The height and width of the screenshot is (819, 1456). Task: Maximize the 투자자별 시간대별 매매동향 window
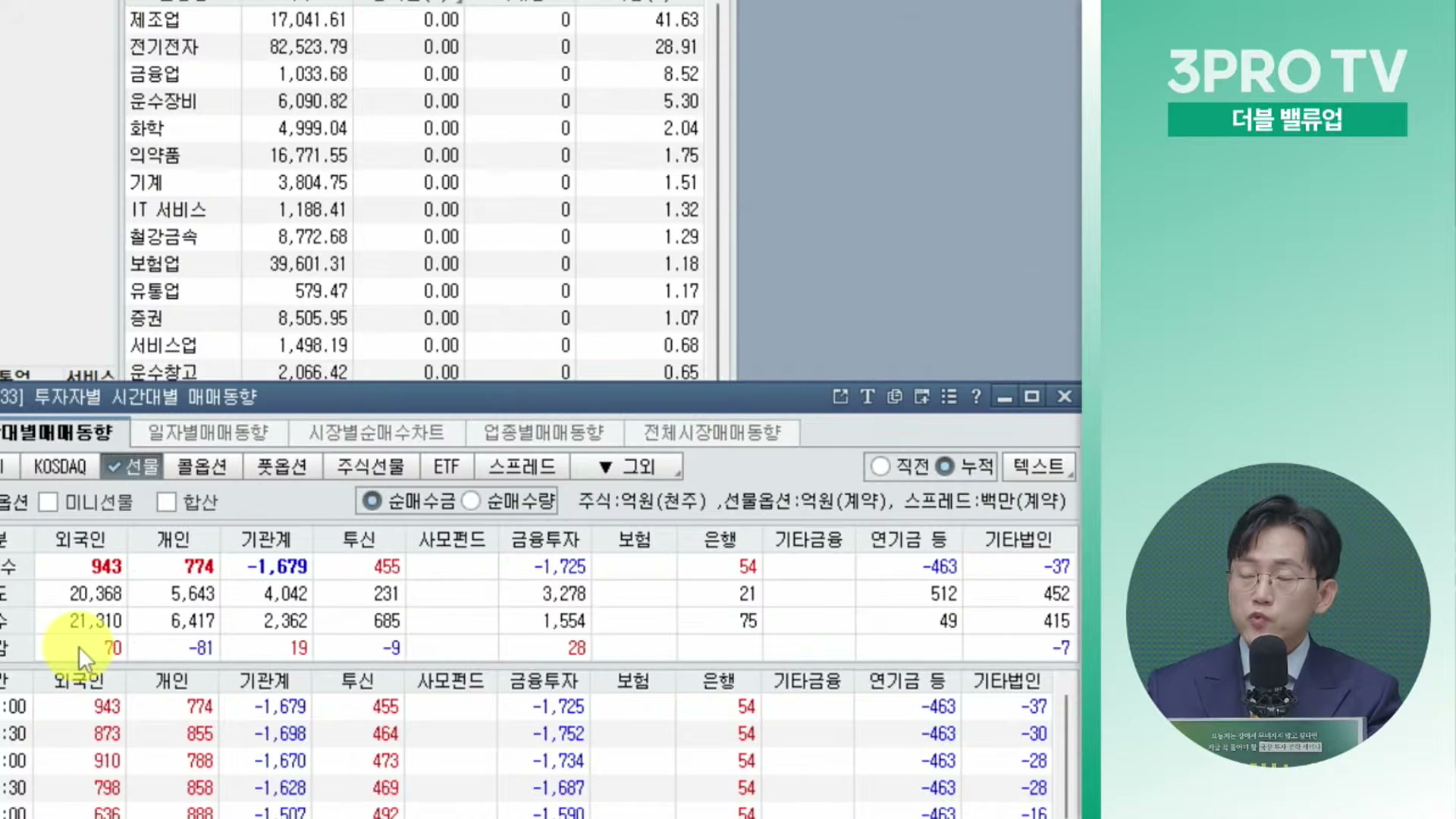point(1031,397)
